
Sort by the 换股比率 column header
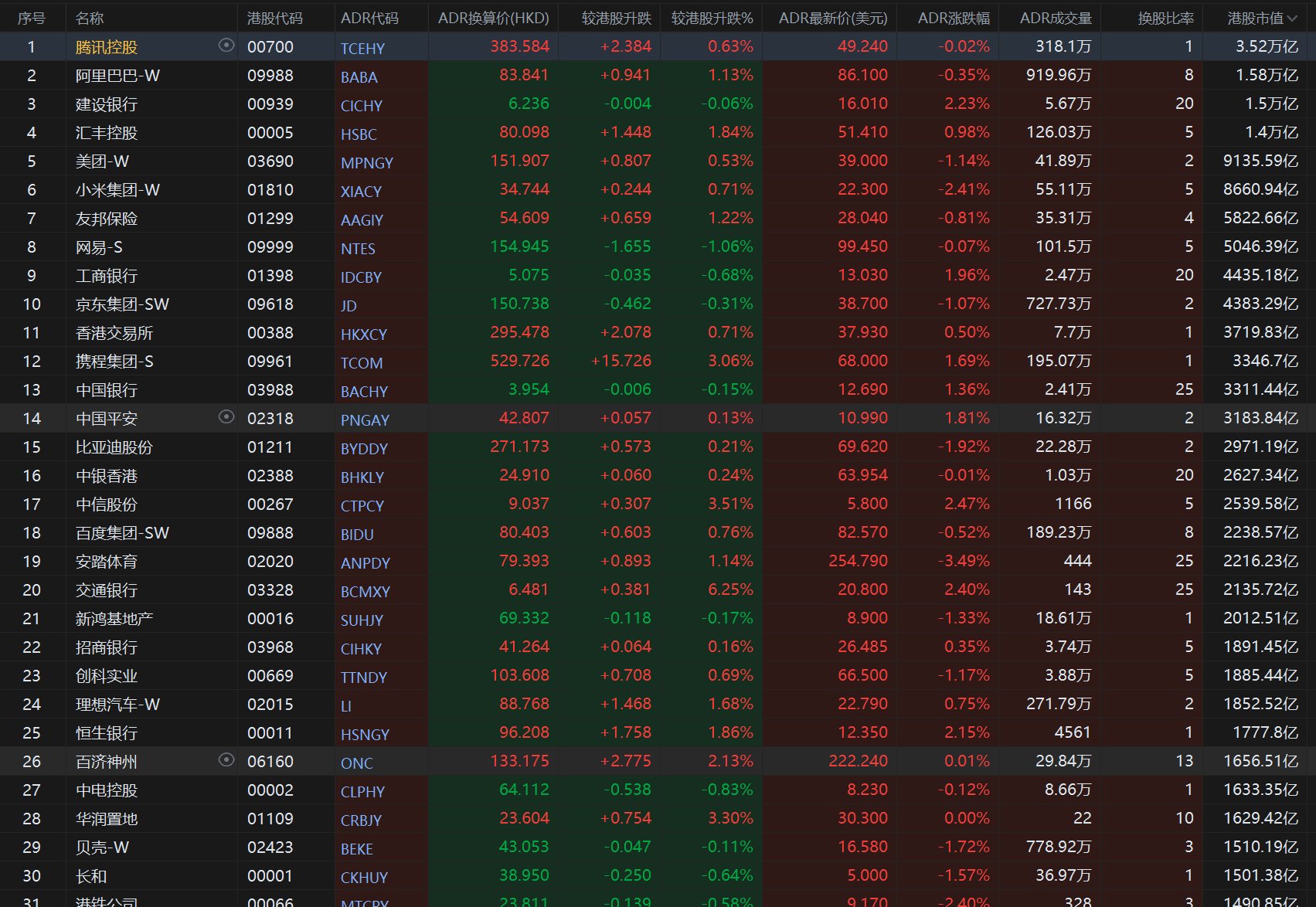click(x=1165, y=18)
